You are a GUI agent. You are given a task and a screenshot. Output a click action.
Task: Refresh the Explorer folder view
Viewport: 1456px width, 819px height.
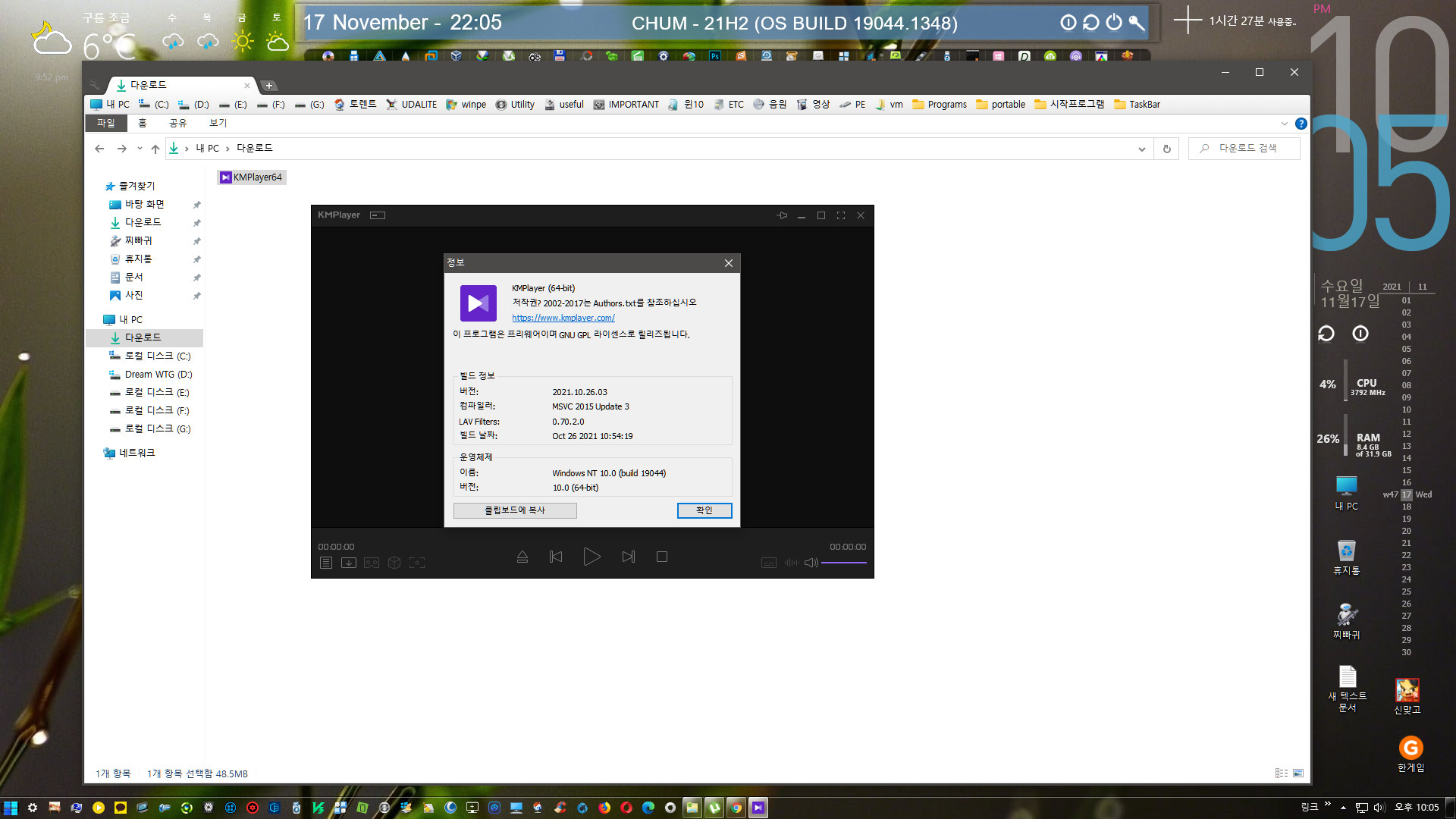click(x=1167, y=149)
